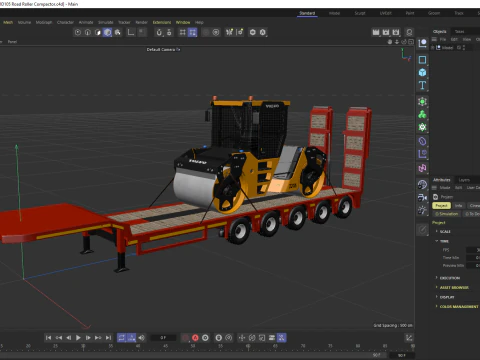The width and height of the screenshot is (480, 360).
Task: Add a Light object
Action: point(422,210)
